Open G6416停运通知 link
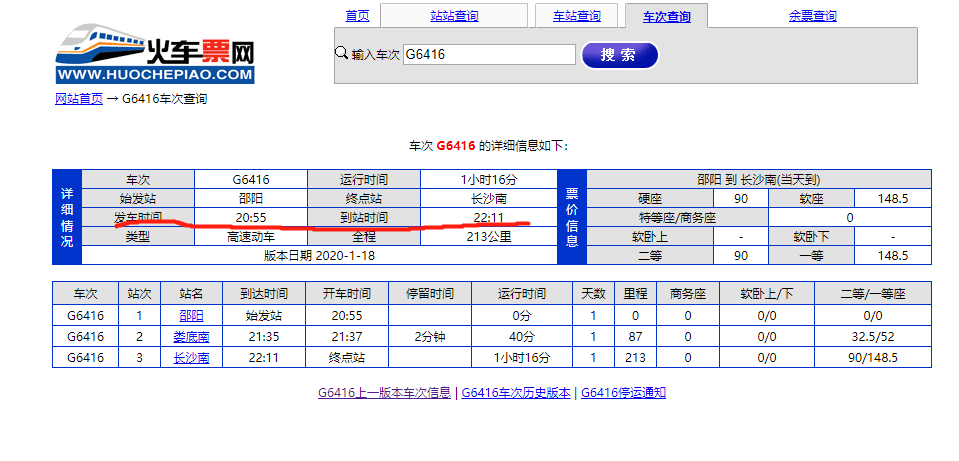 click(623, 393)
